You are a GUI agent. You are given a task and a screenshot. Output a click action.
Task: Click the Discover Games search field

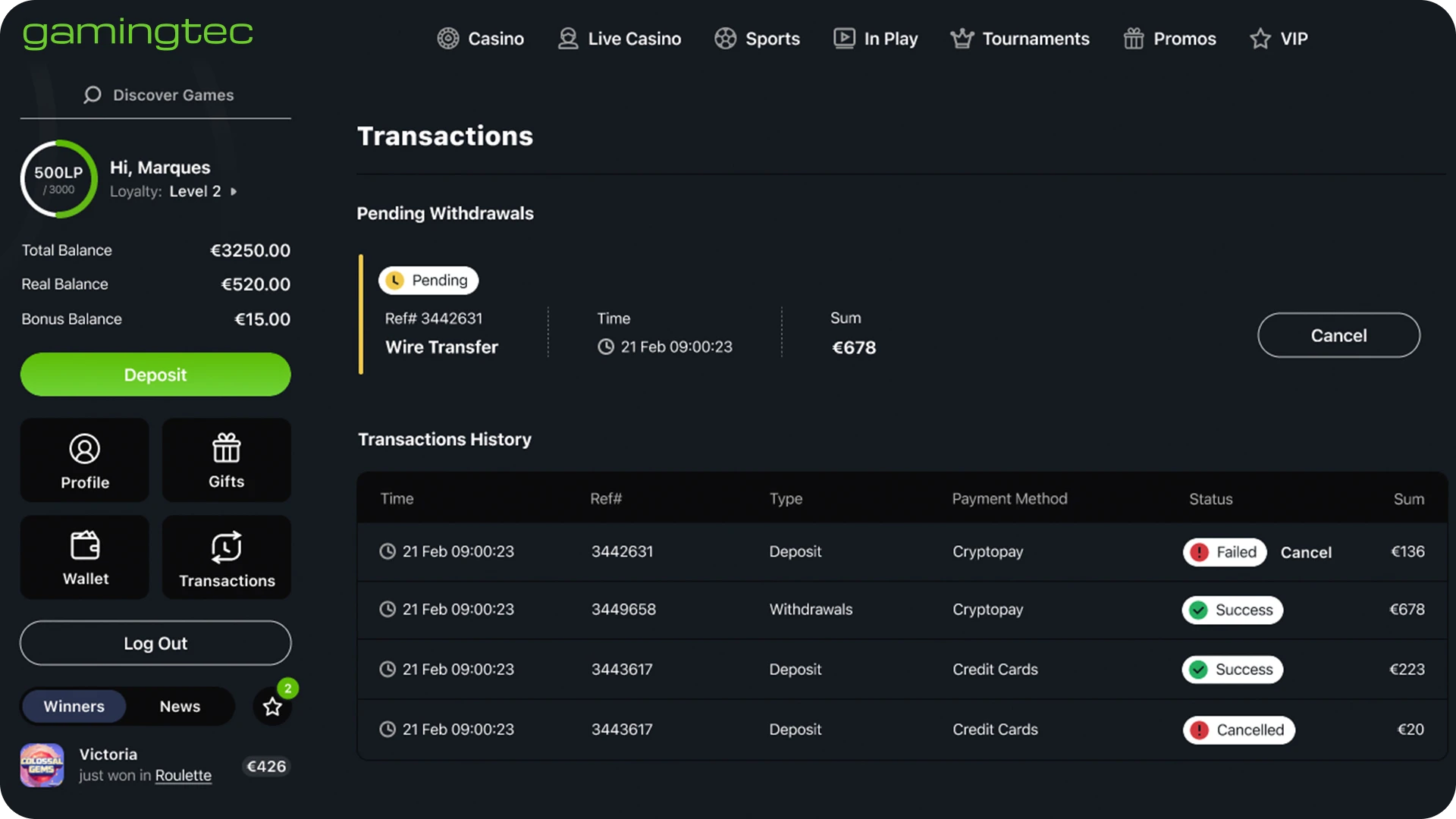pyautogui.click(x=174, y=95)
